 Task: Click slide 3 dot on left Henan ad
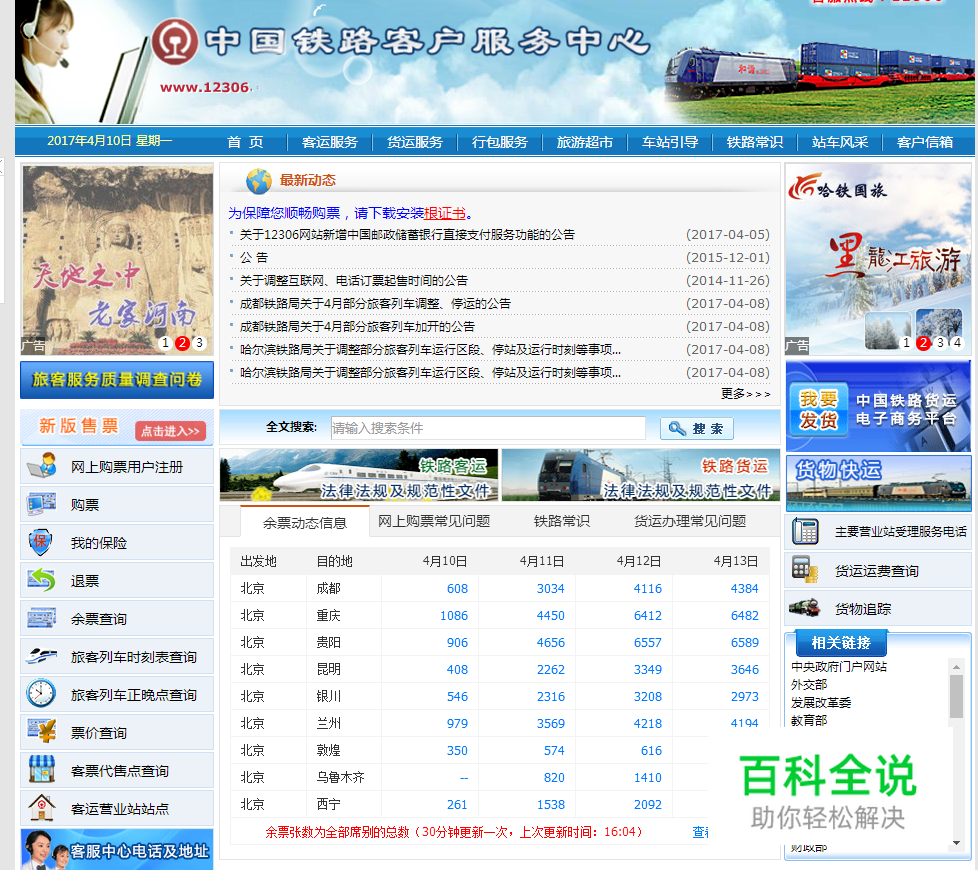coord(199,342)
